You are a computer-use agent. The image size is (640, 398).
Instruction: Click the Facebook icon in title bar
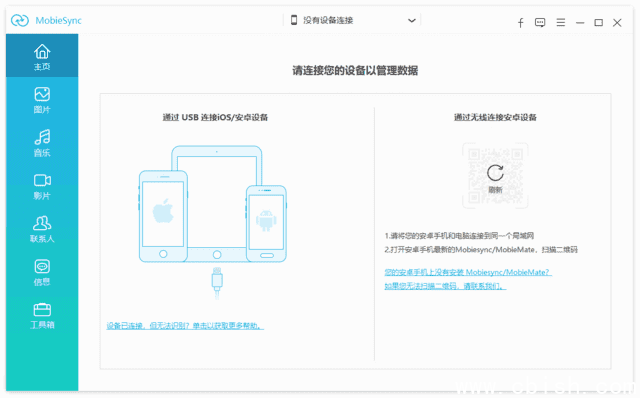(x=520, y=22)
